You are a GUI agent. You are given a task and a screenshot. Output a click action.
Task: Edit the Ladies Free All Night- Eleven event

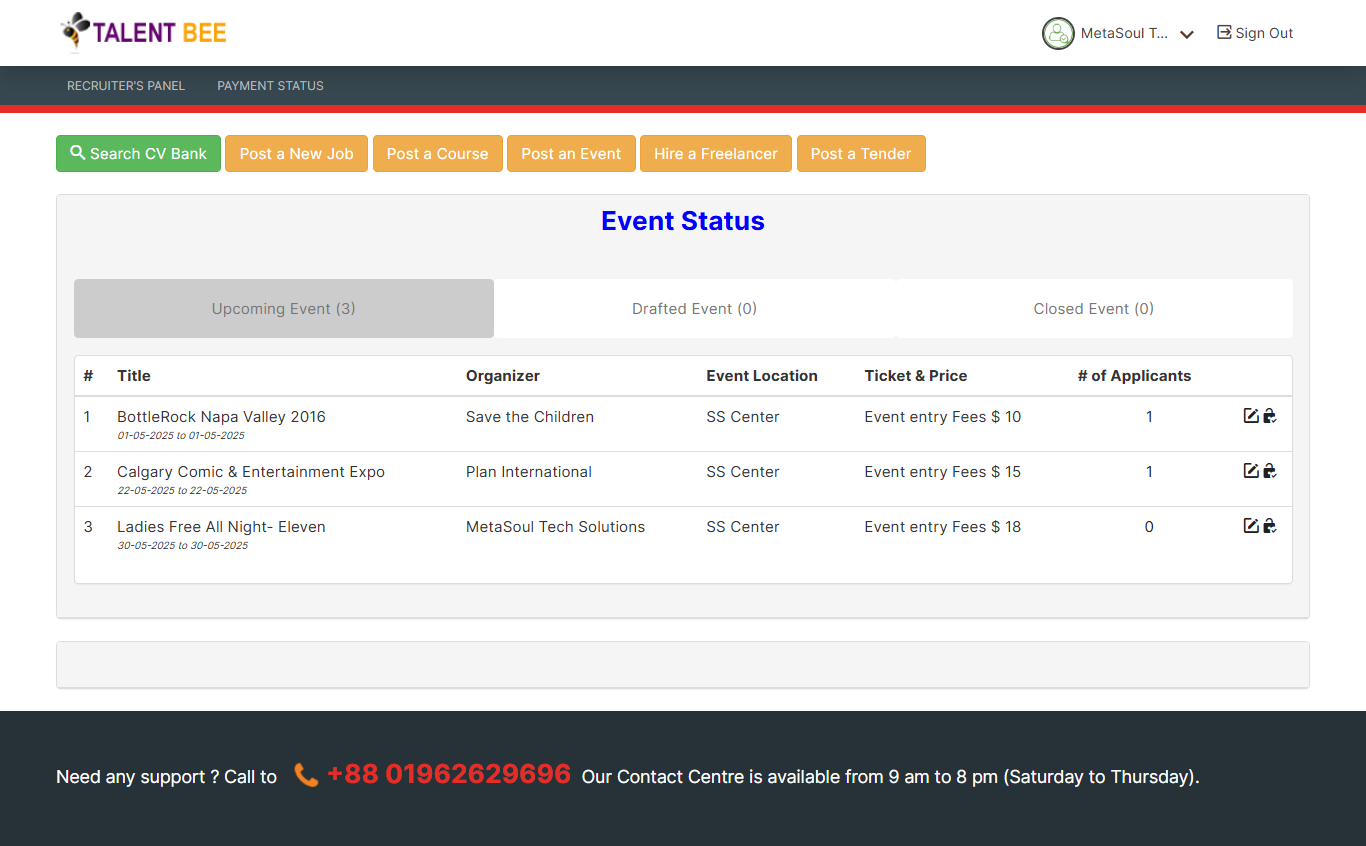(1250, 526)
